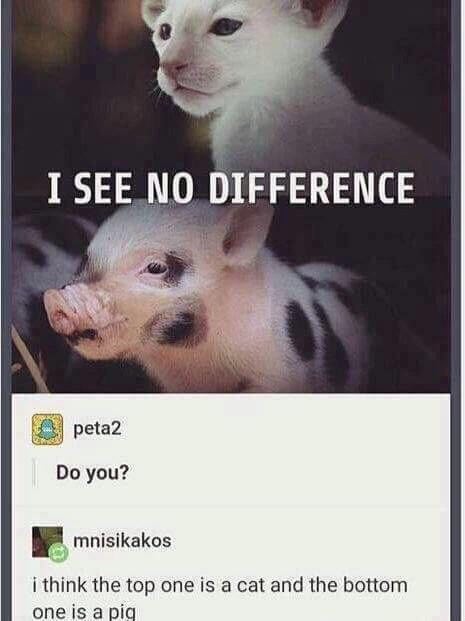
Task: Click the black spot on piglet's cheek
Action: click(x=178, y=327)
